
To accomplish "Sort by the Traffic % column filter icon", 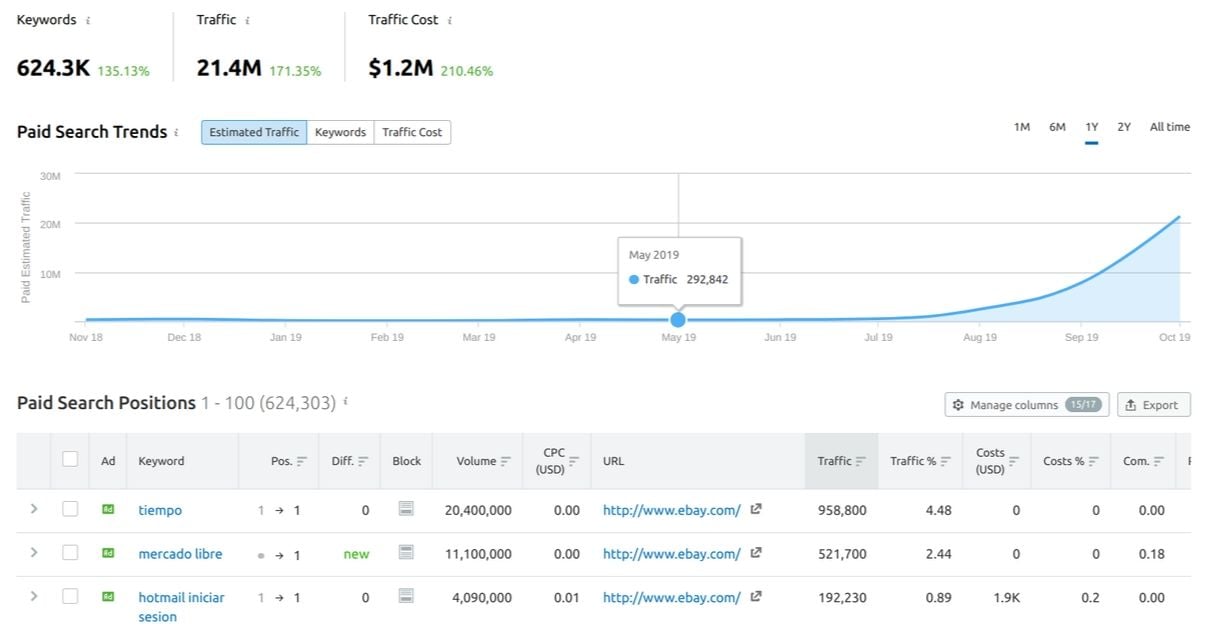I will [945, 462].
